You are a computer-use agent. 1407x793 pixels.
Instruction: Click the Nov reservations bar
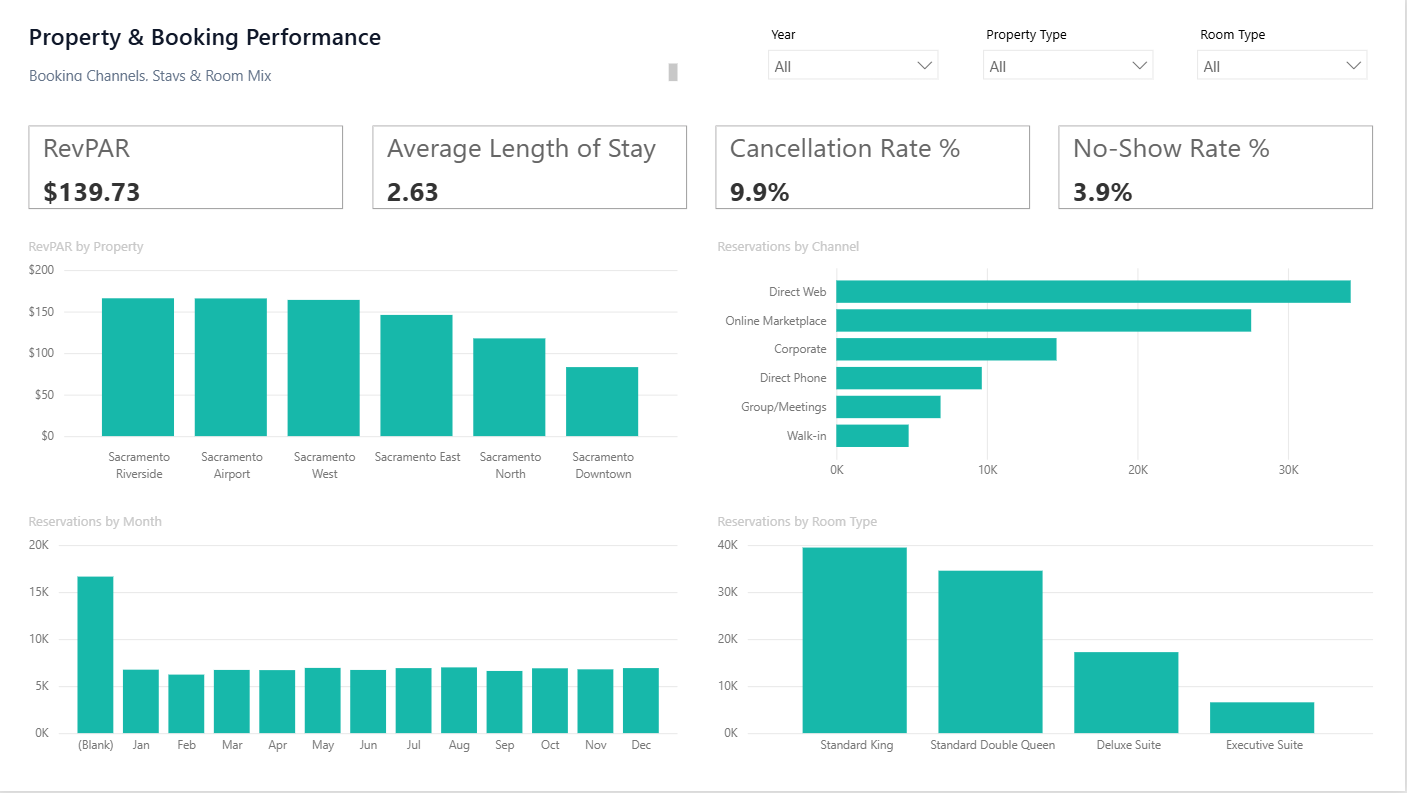[x=595, y=701]
